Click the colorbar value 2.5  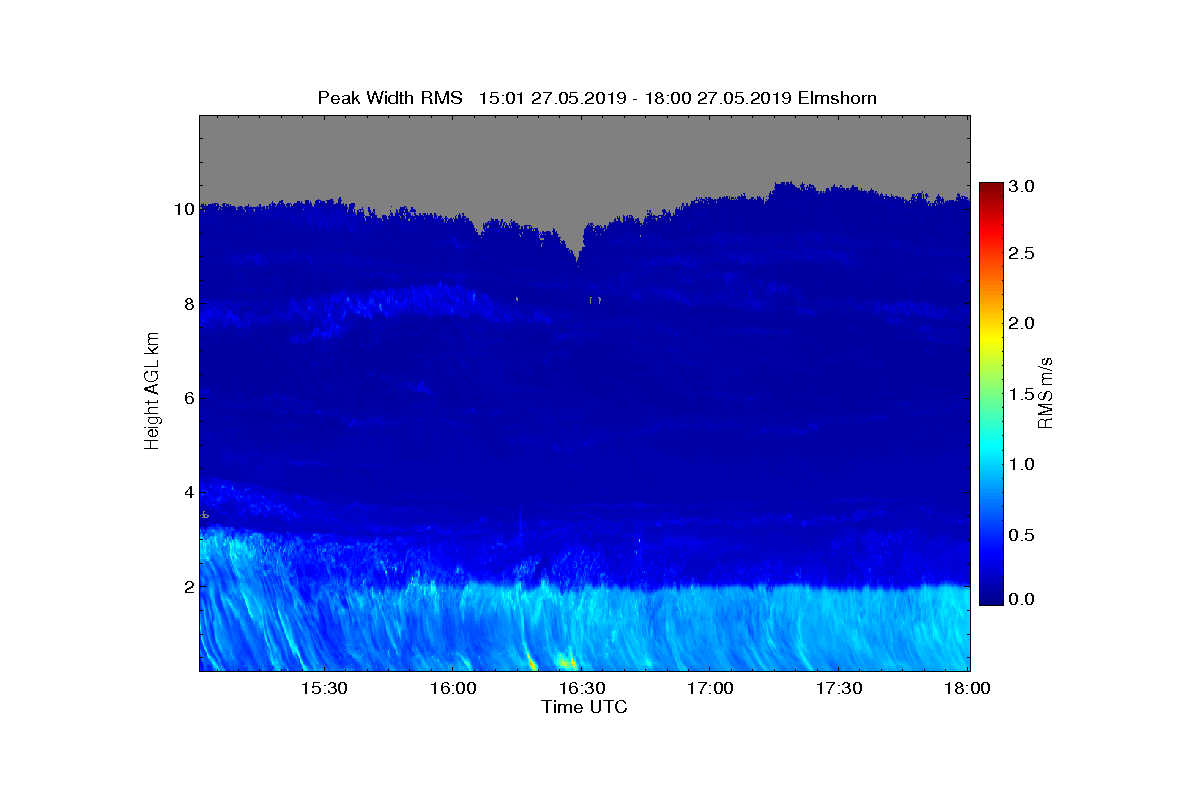(x=1022, y=254)
